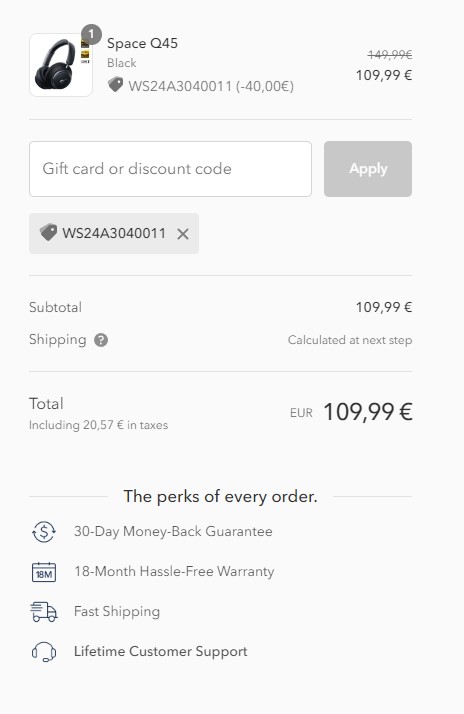Click the applied code chip WS24A3040011
Image resolution: width=464 pixels, height=714 pixels.
[114, 233]
